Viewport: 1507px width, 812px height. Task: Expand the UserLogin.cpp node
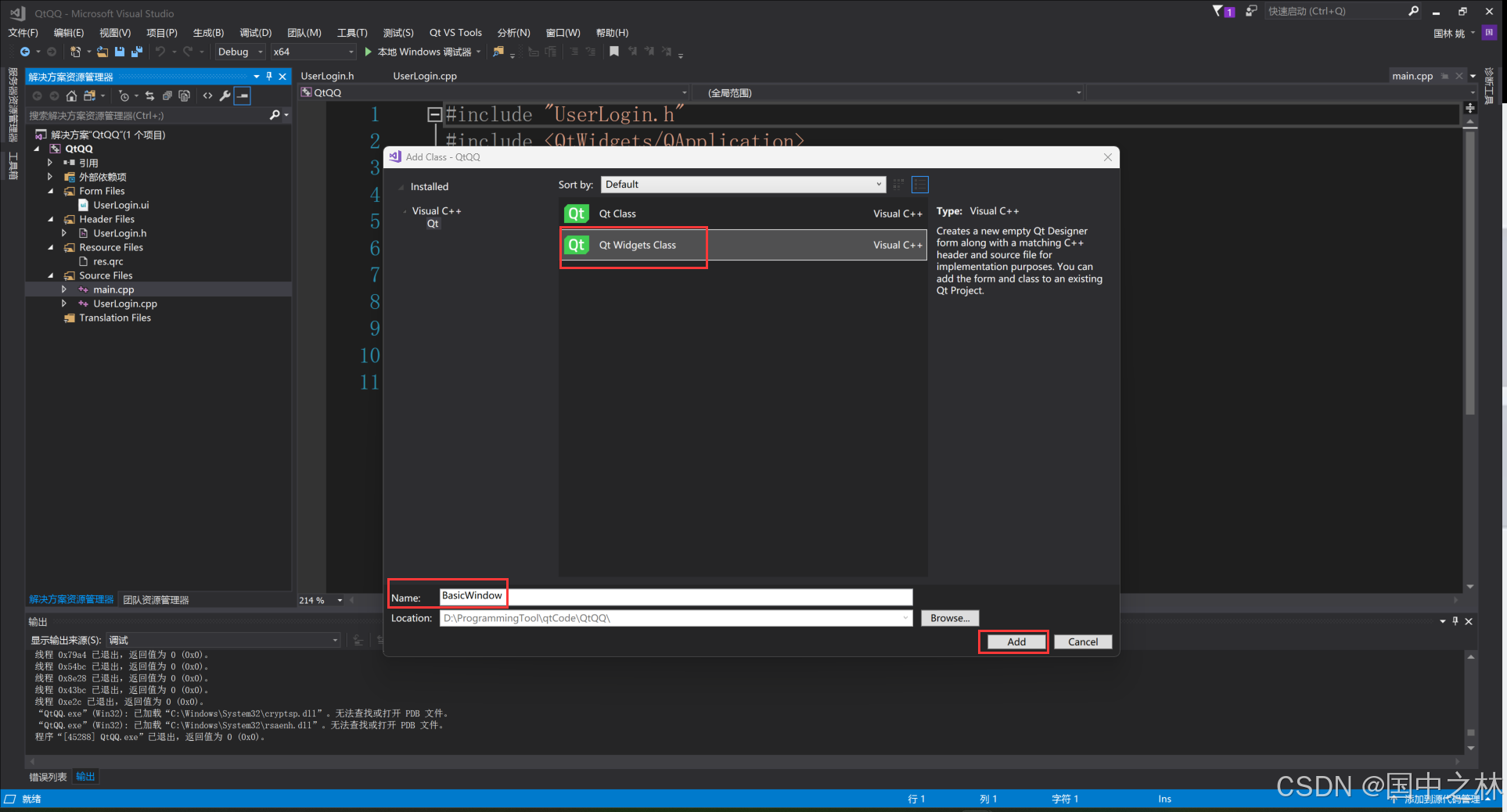64,304
